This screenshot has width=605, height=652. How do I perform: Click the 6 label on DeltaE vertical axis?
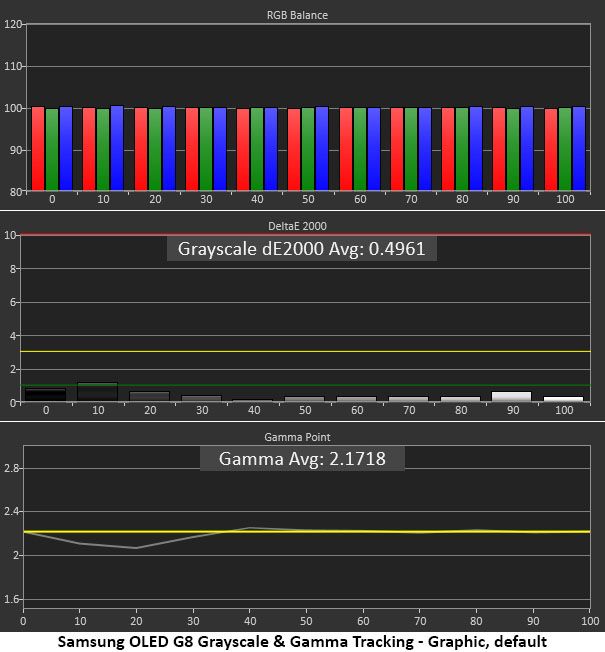click(x=13, y=302)
